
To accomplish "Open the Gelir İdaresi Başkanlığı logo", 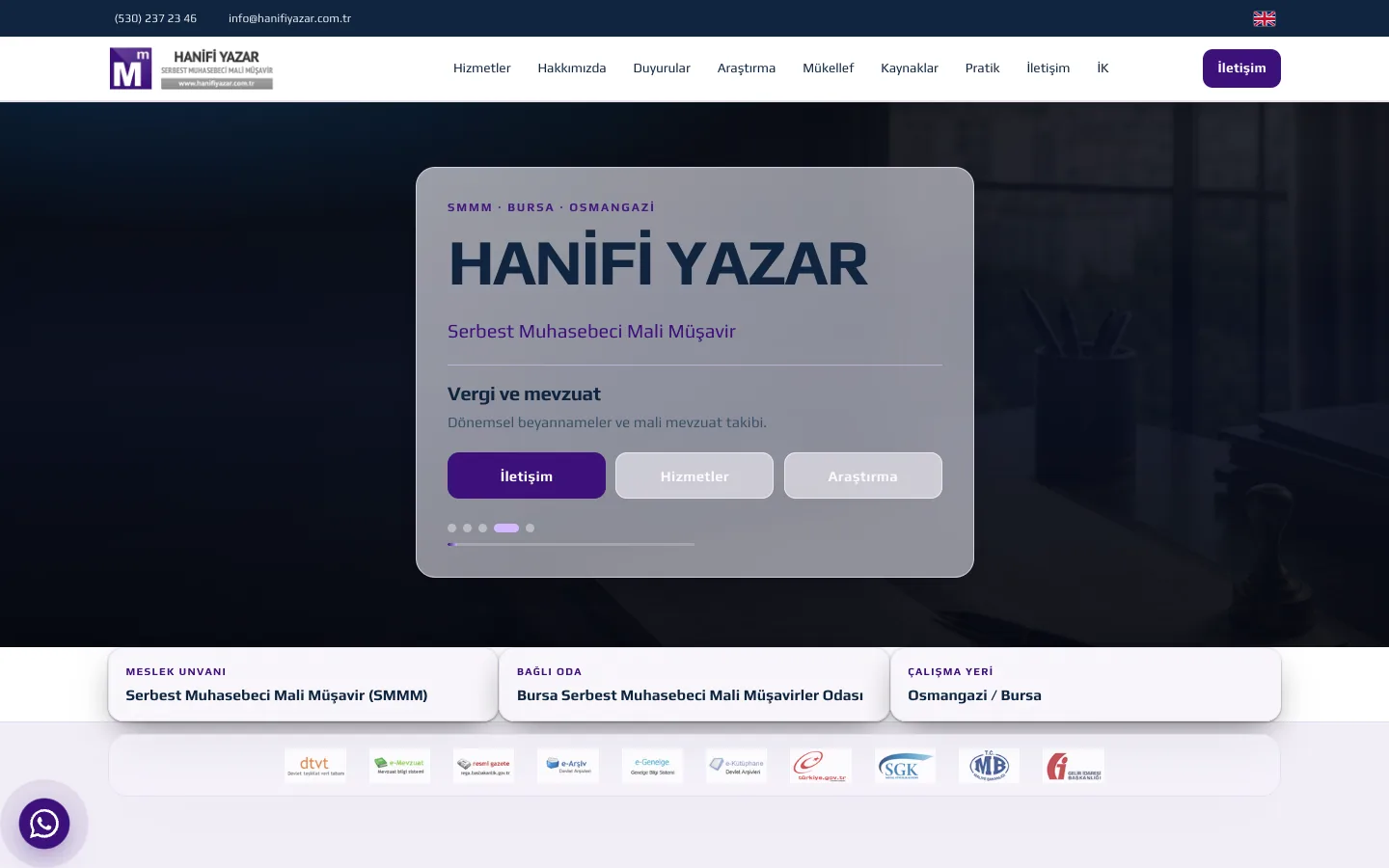I will 1074,766.
